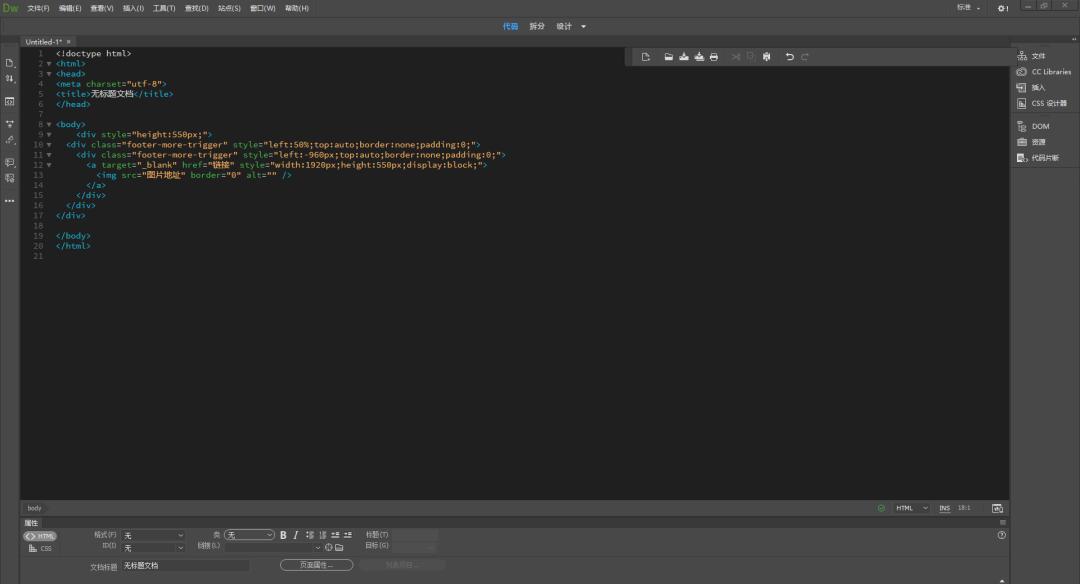
Task: Open the 代码片断 snippets panel
Action: [x=1044, y=158]
